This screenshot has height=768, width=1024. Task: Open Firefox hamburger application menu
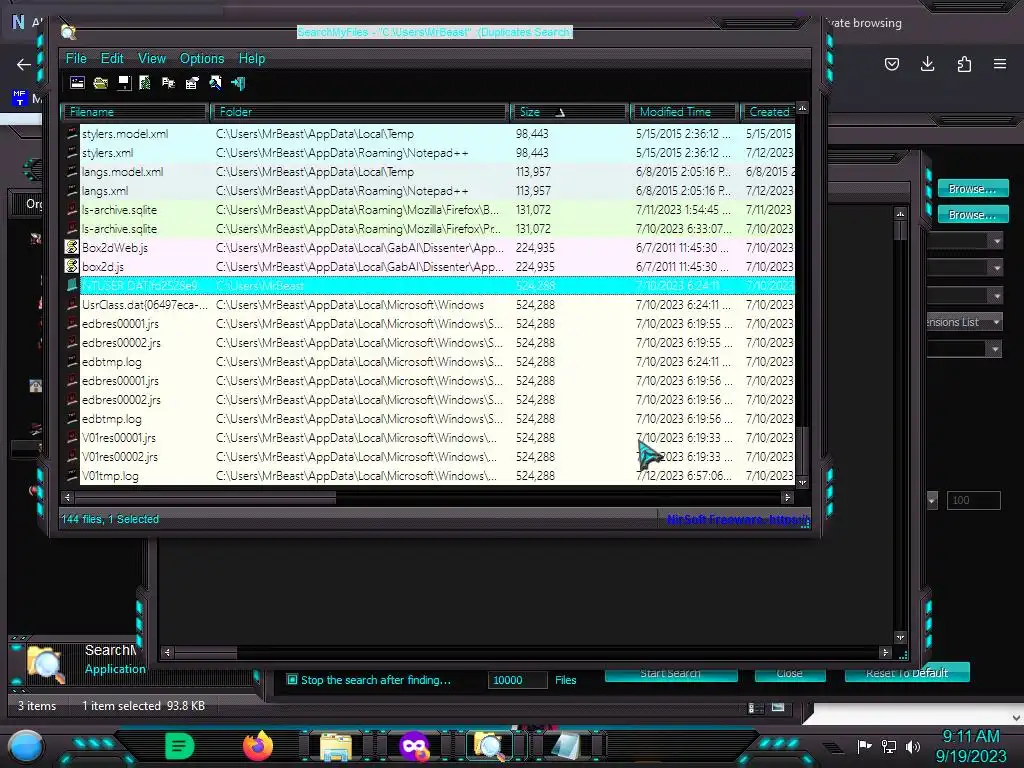(1000, 64)
